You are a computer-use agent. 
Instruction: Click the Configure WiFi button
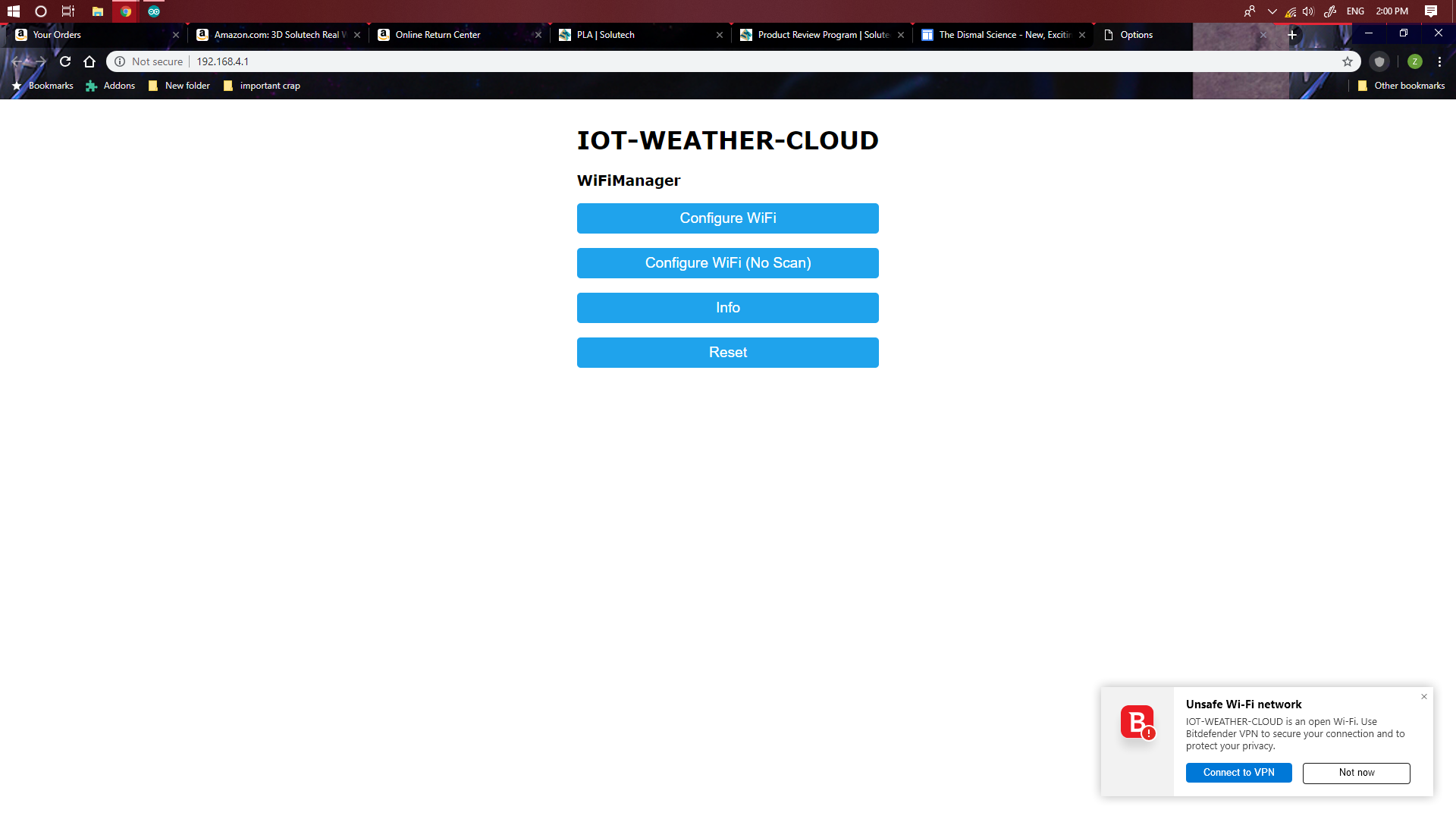pos(727,218)
